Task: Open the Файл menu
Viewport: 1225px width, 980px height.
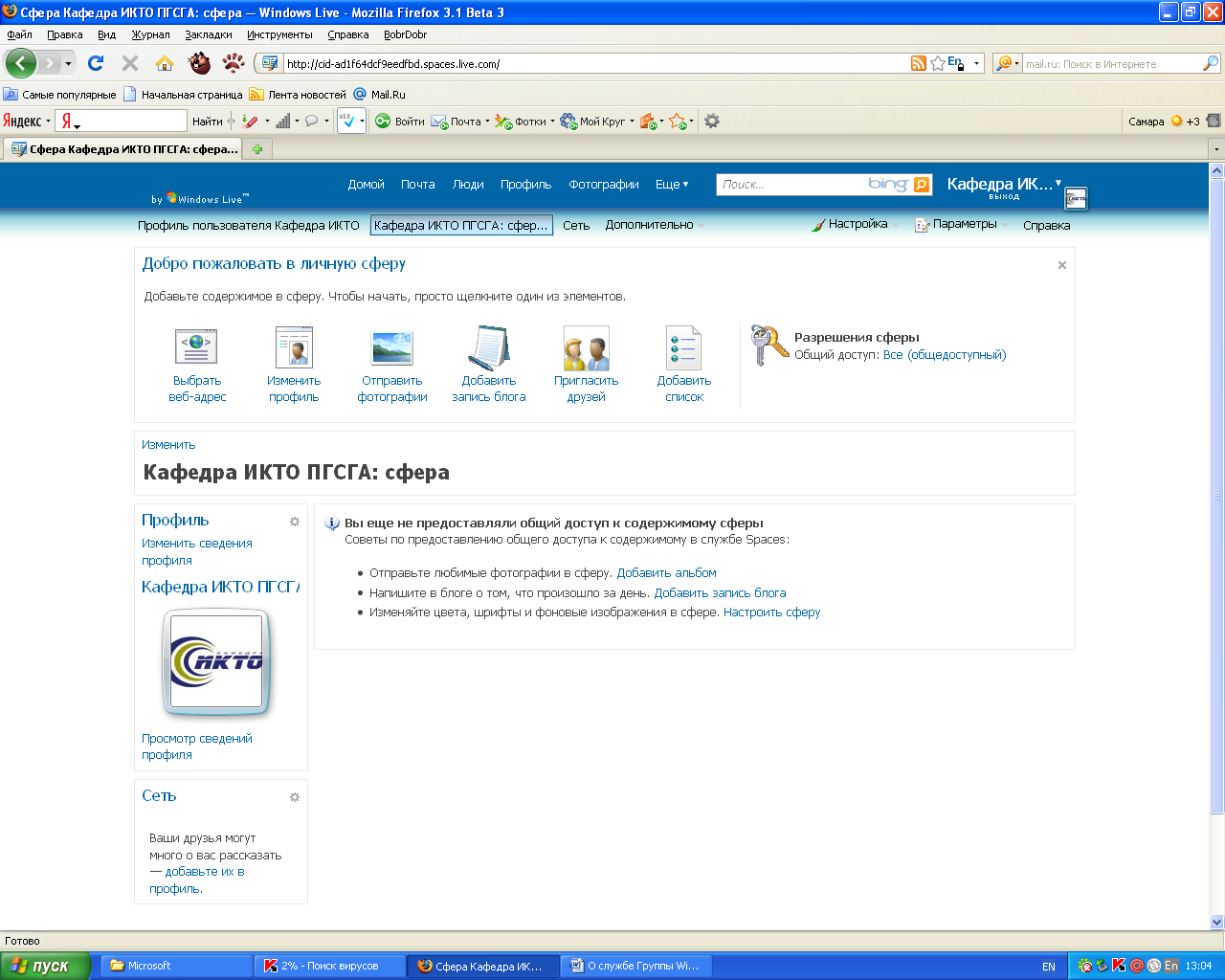Action: (x=19, y=34)
